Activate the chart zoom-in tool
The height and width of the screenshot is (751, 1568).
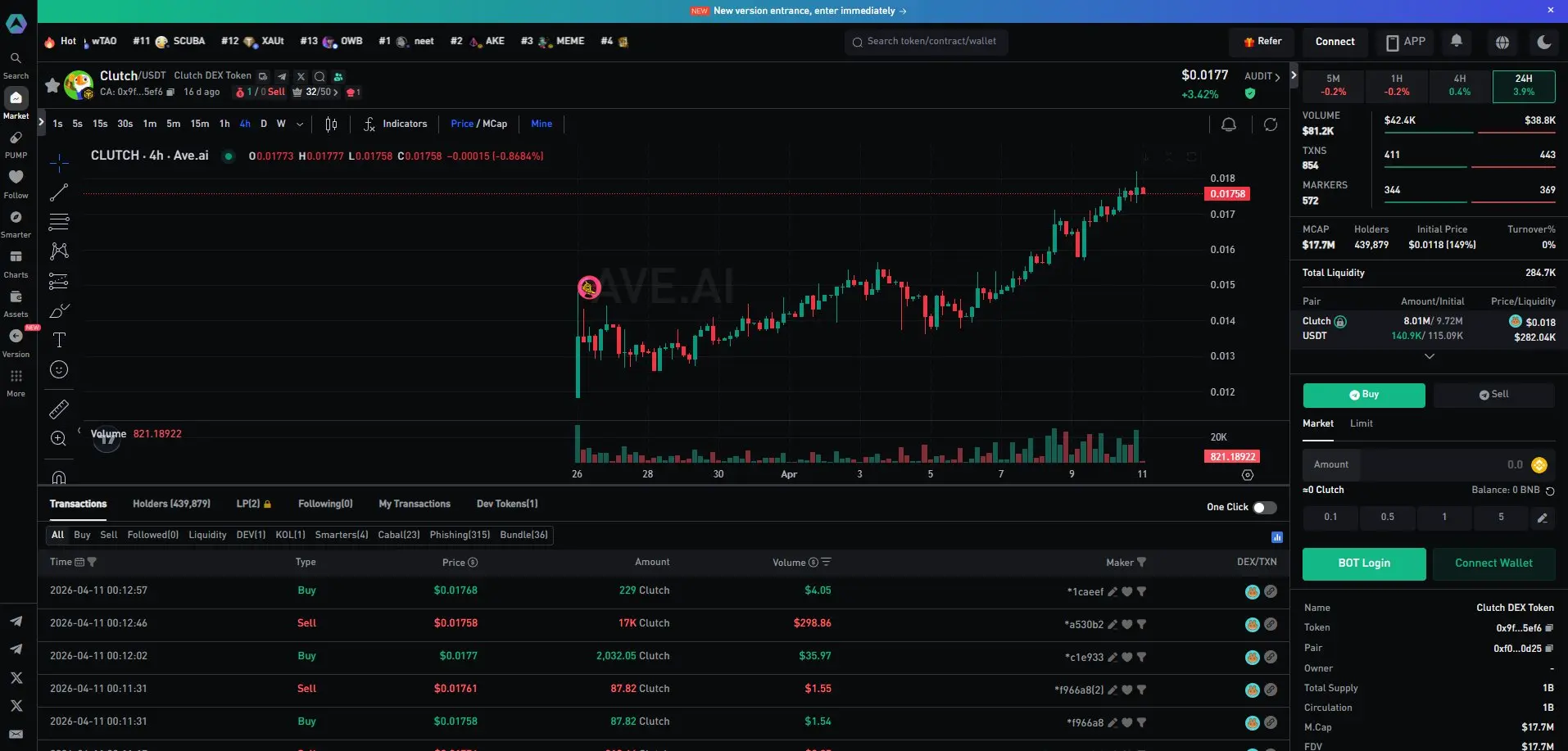[x=59, y=438]
